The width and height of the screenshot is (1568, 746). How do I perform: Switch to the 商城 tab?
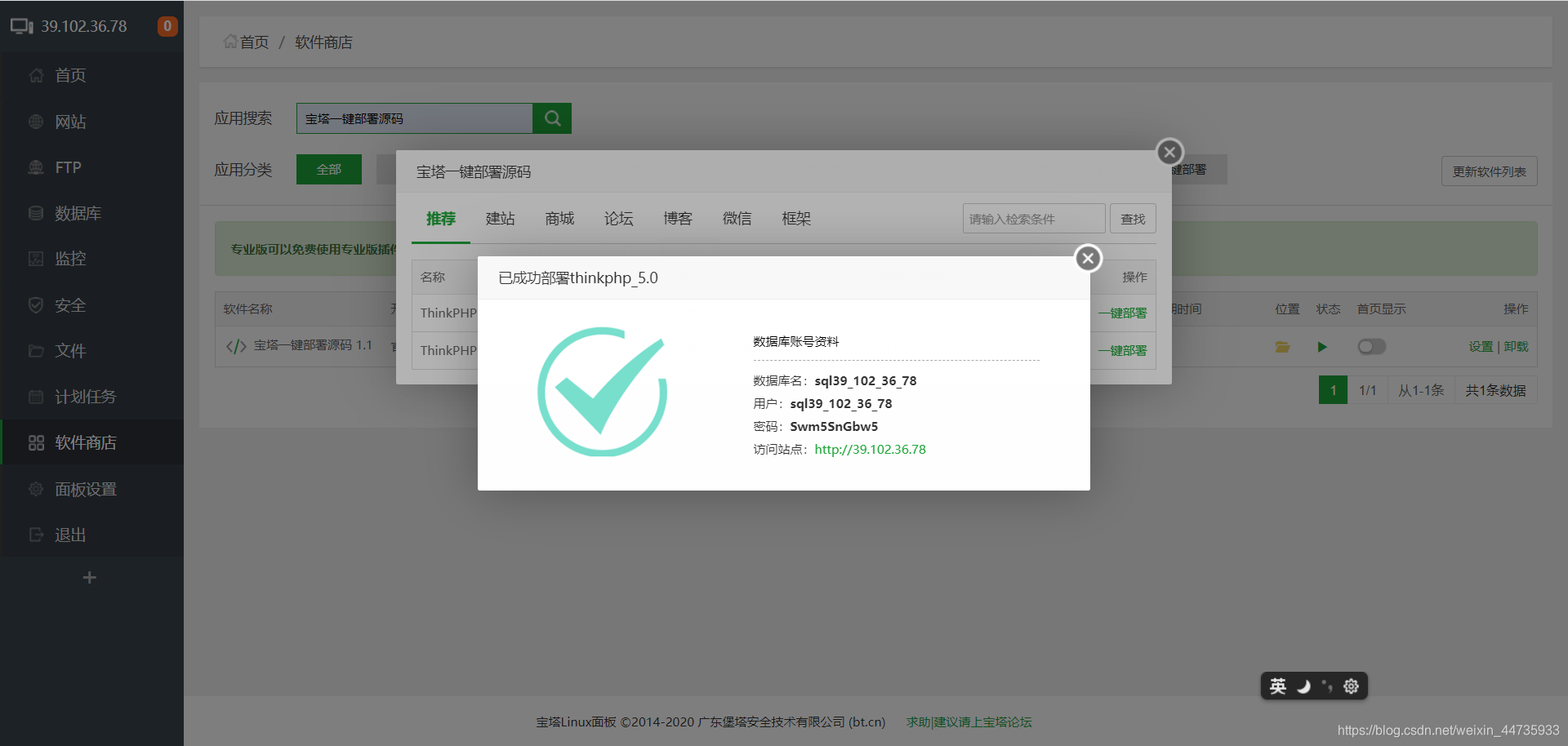(559, 219)
